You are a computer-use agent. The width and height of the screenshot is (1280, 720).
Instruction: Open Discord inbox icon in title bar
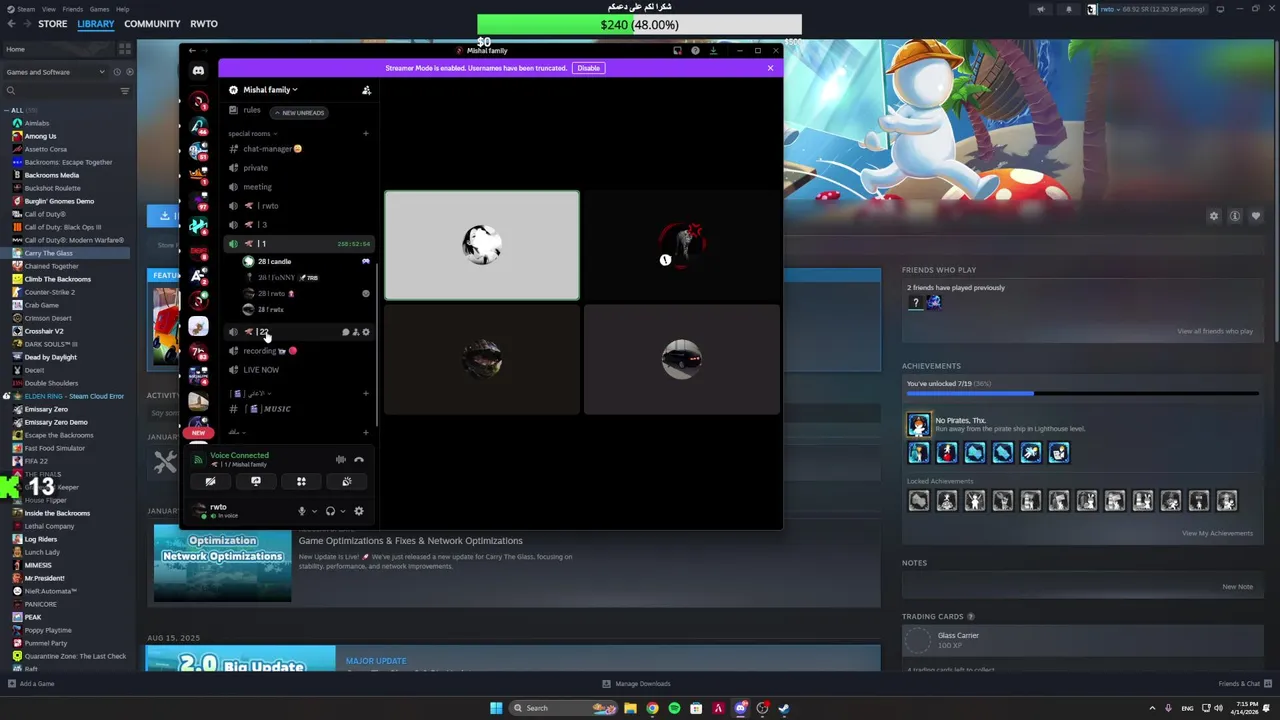tap(677, 50)
